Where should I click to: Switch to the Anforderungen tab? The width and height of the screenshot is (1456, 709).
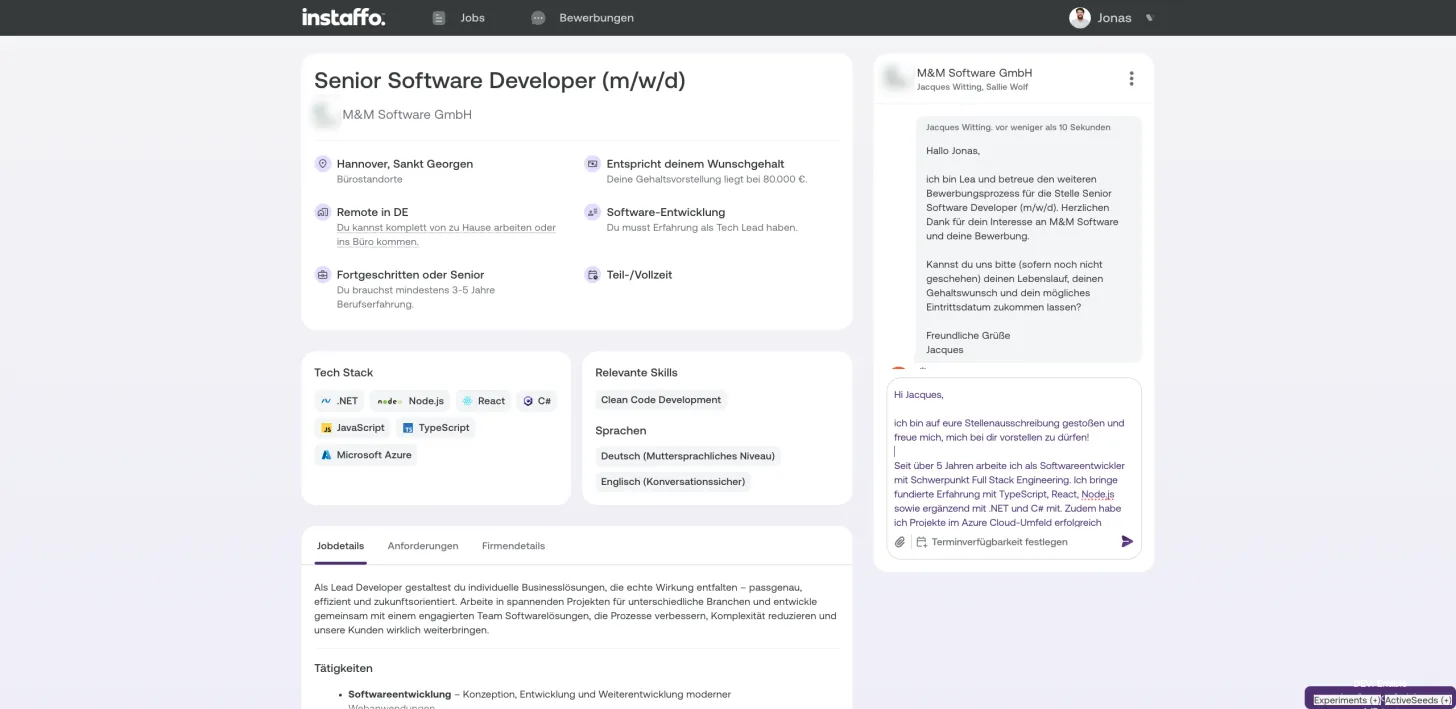[423, 546]
